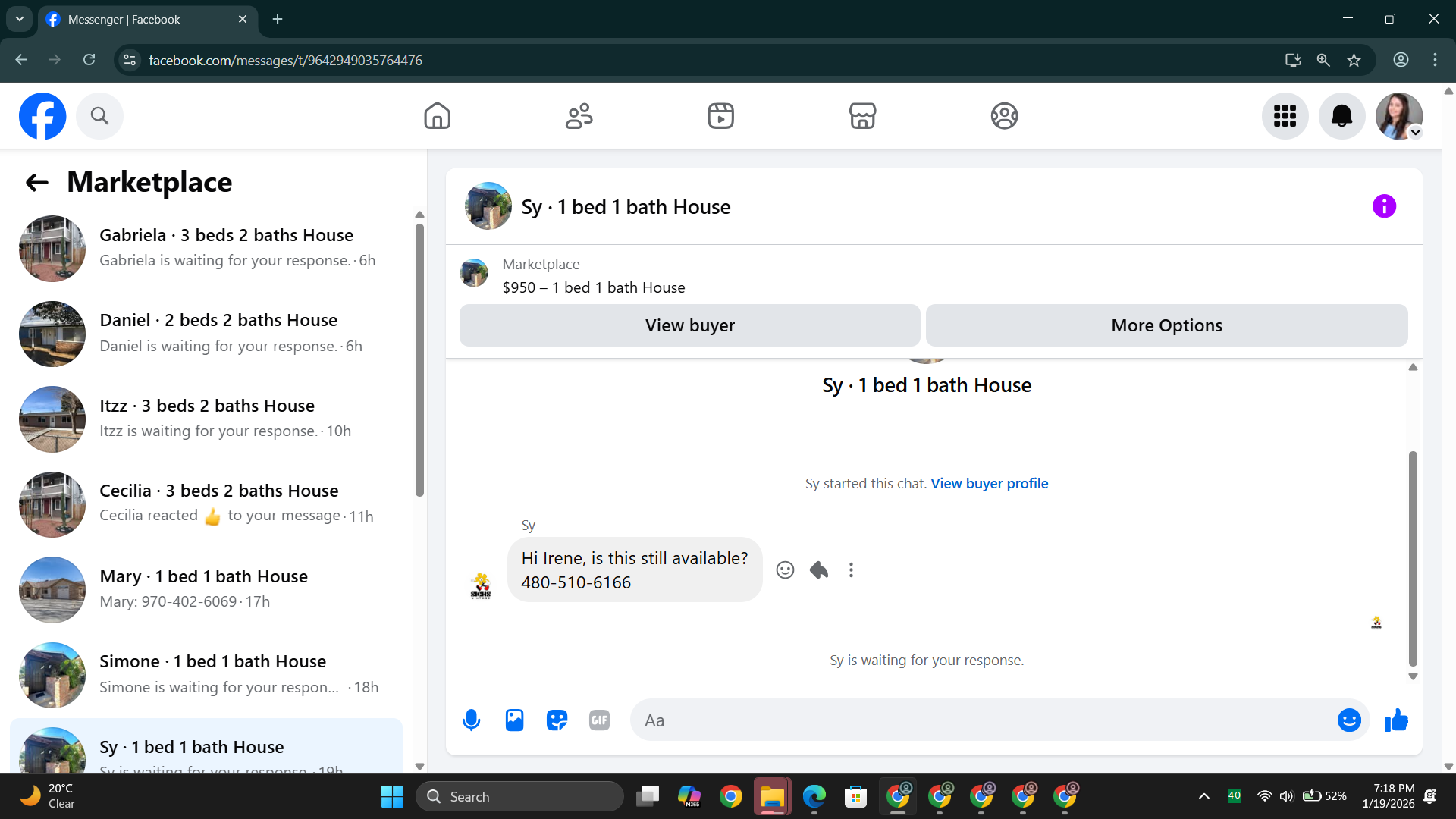Open conversation information purple icon
This screenshot has width=1456, height=819.
1384,206
